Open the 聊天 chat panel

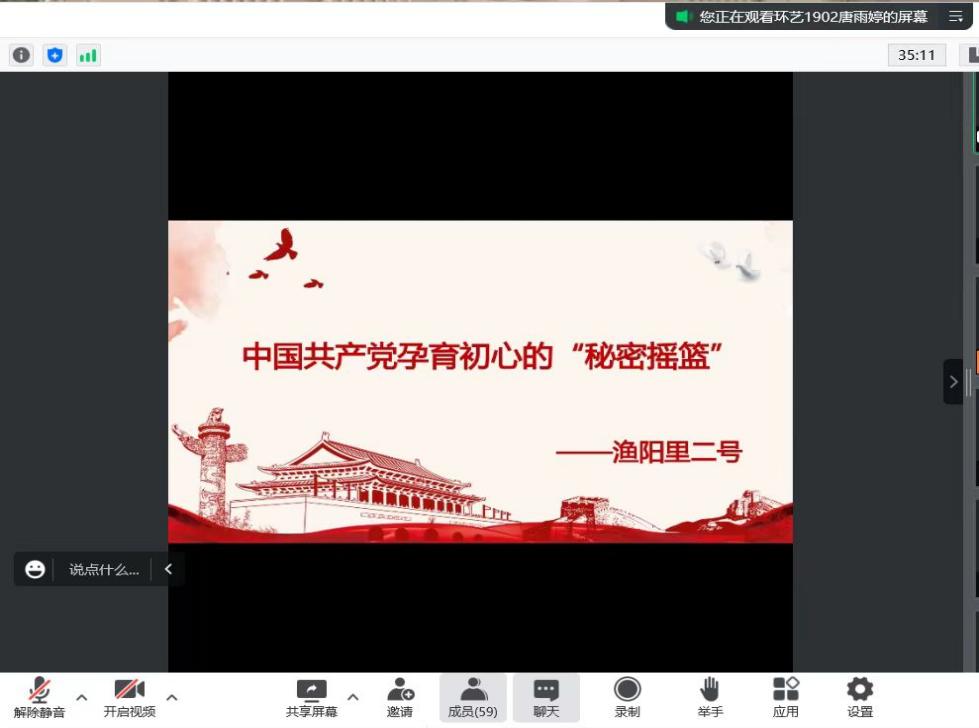(x=546, y=696)
